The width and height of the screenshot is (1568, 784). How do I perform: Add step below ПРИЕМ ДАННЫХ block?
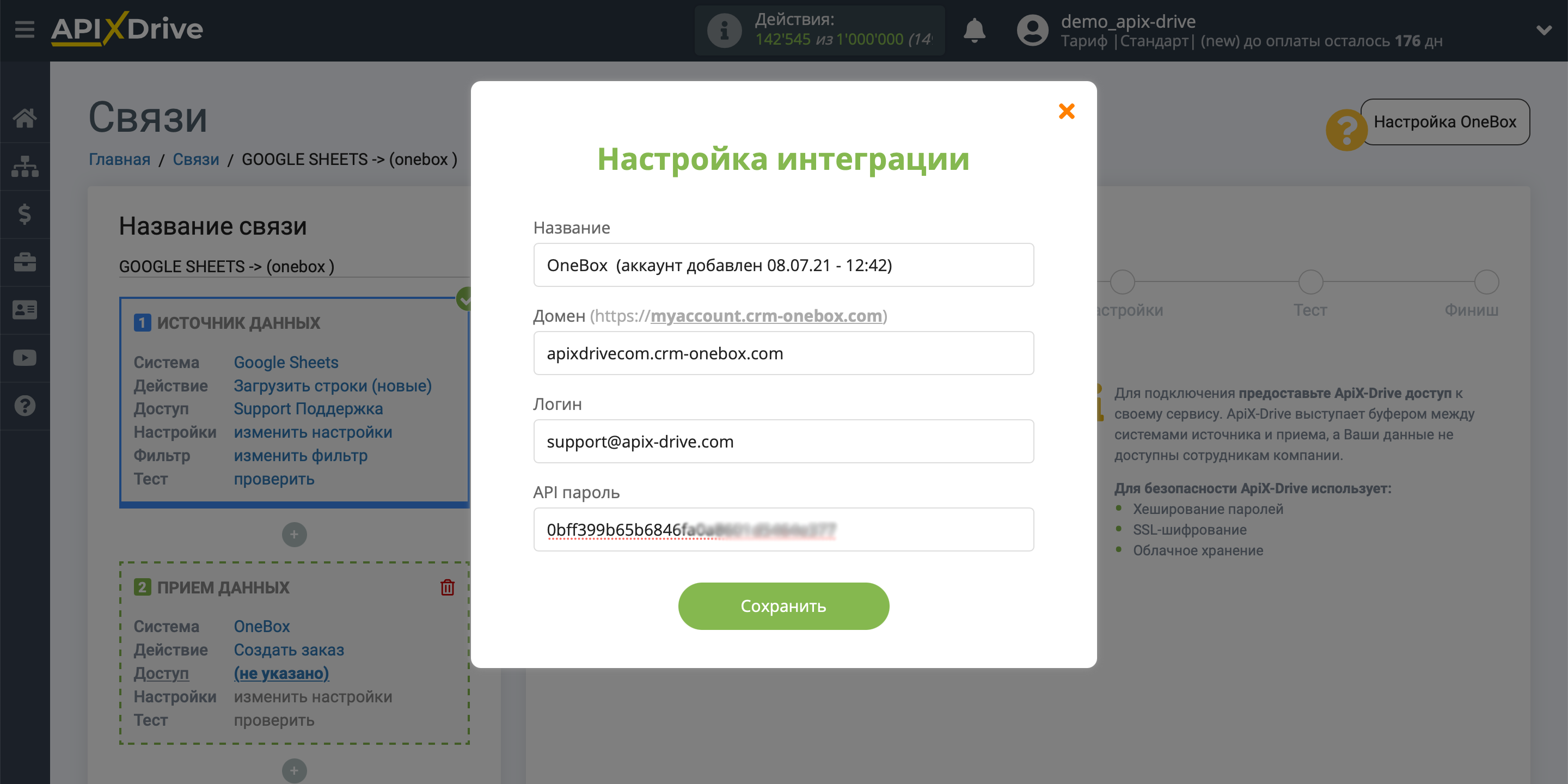tap(294, 770)
